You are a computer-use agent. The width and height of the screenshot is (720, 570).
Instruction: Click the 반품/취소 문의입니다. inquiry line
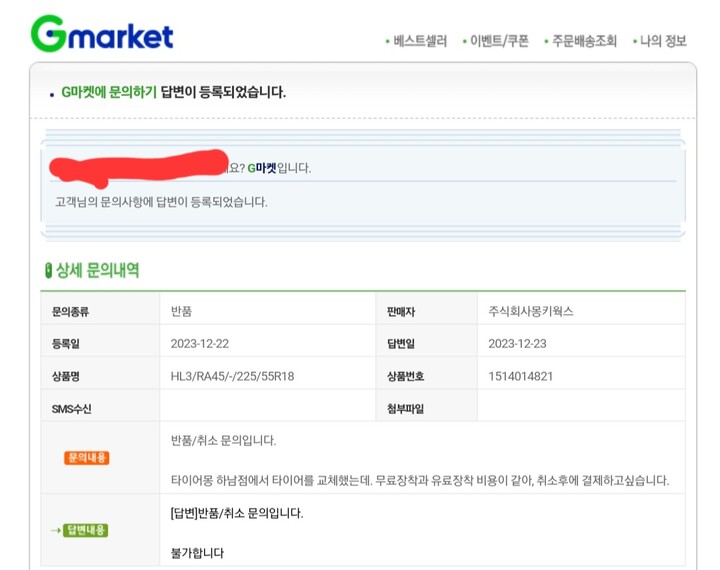click(223, 440)
